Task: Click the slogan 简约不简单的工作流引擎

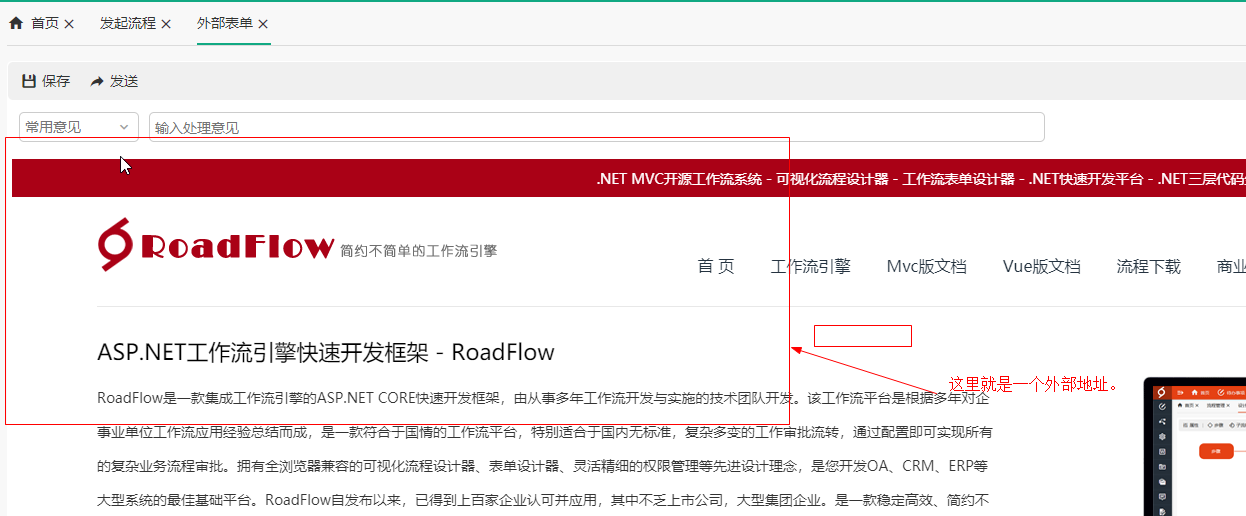Action: (x=418, y=250)
